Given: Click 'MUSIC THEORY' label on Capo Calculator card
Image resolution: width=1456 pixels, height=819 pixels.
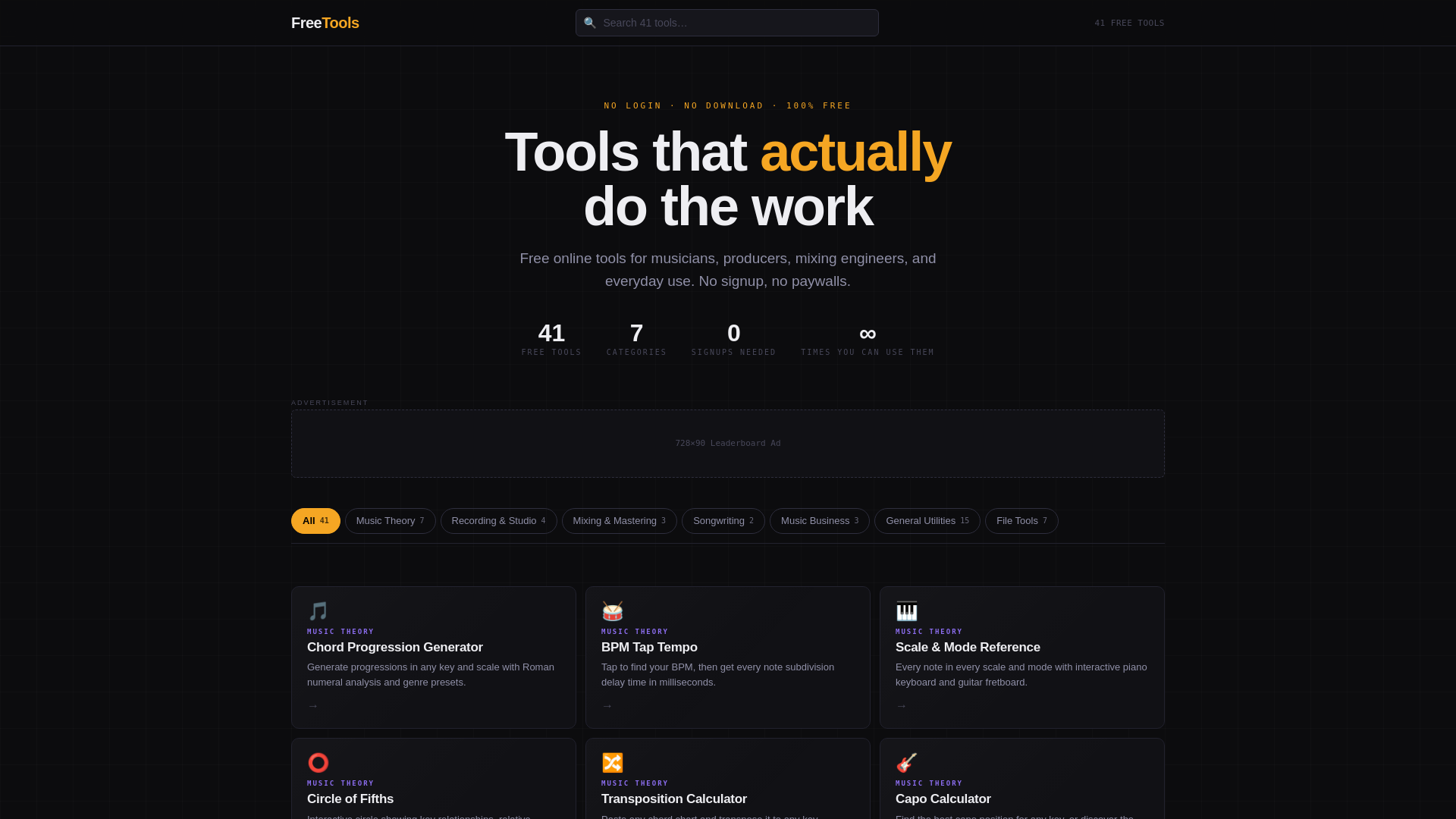Looking at the screenshot, I should tap(929, 783).
